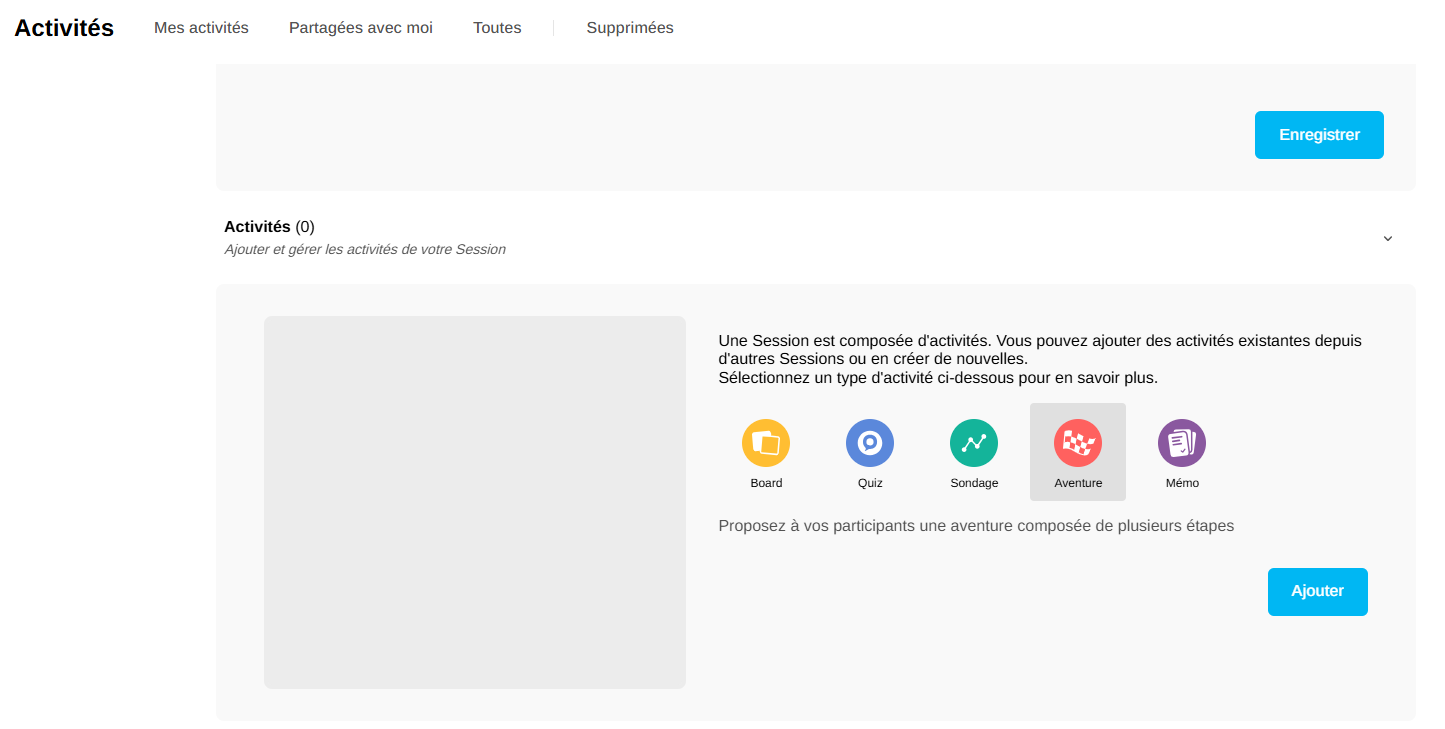Click the gray activity preview placeholder
This screenshot has width=1445, height=729.
(x=475, y=502)
